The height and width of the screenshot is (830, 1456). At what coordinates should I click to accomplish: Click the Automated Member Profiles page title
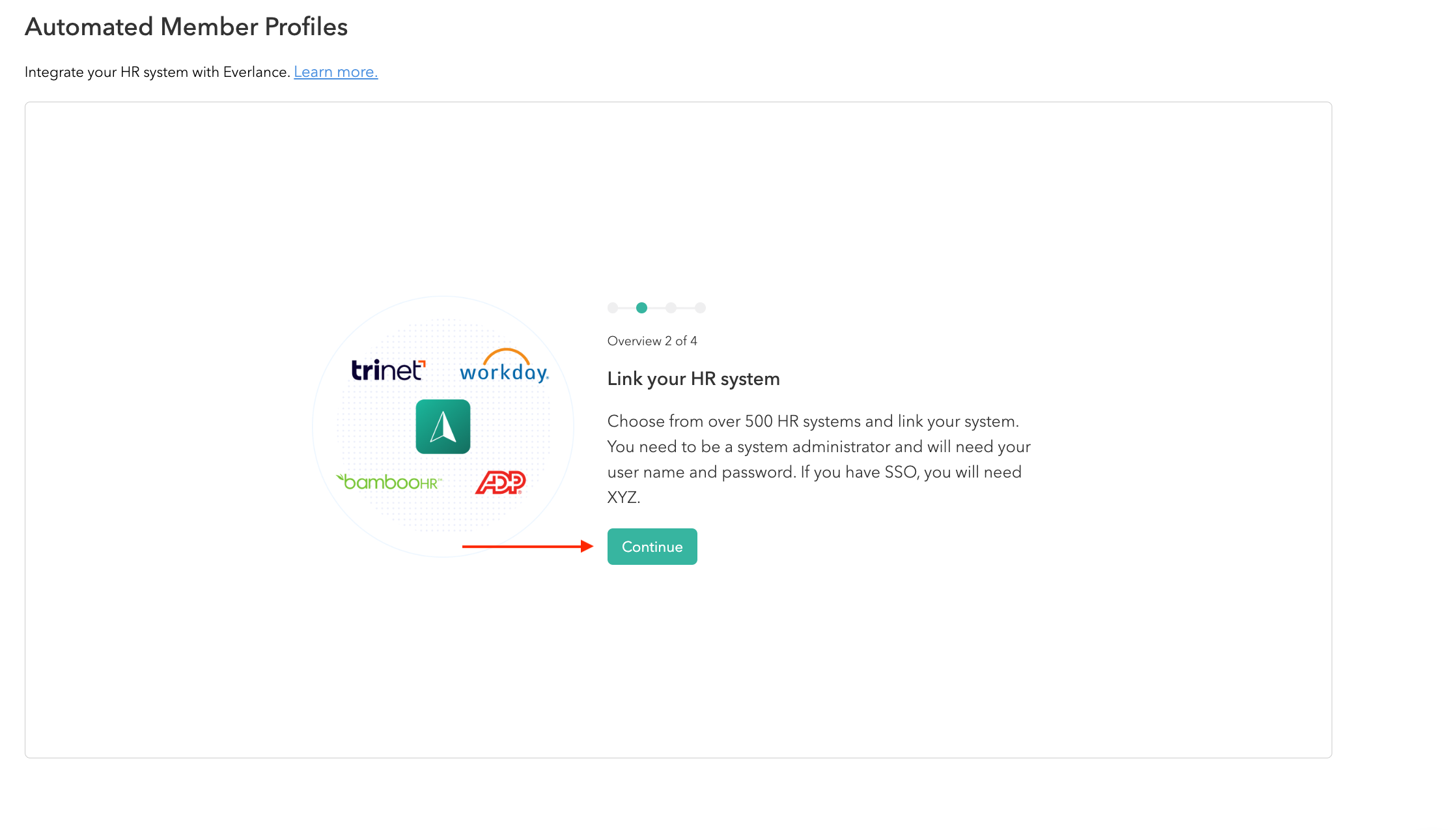tap(186, 27)
